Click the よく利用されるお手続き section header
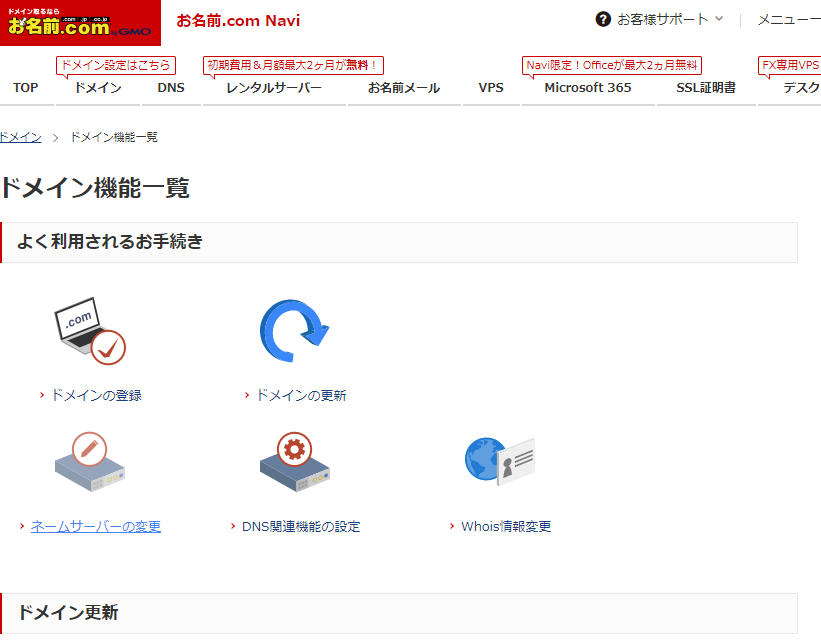This screenshot has width=821, height=640. (x=398, y=242)
